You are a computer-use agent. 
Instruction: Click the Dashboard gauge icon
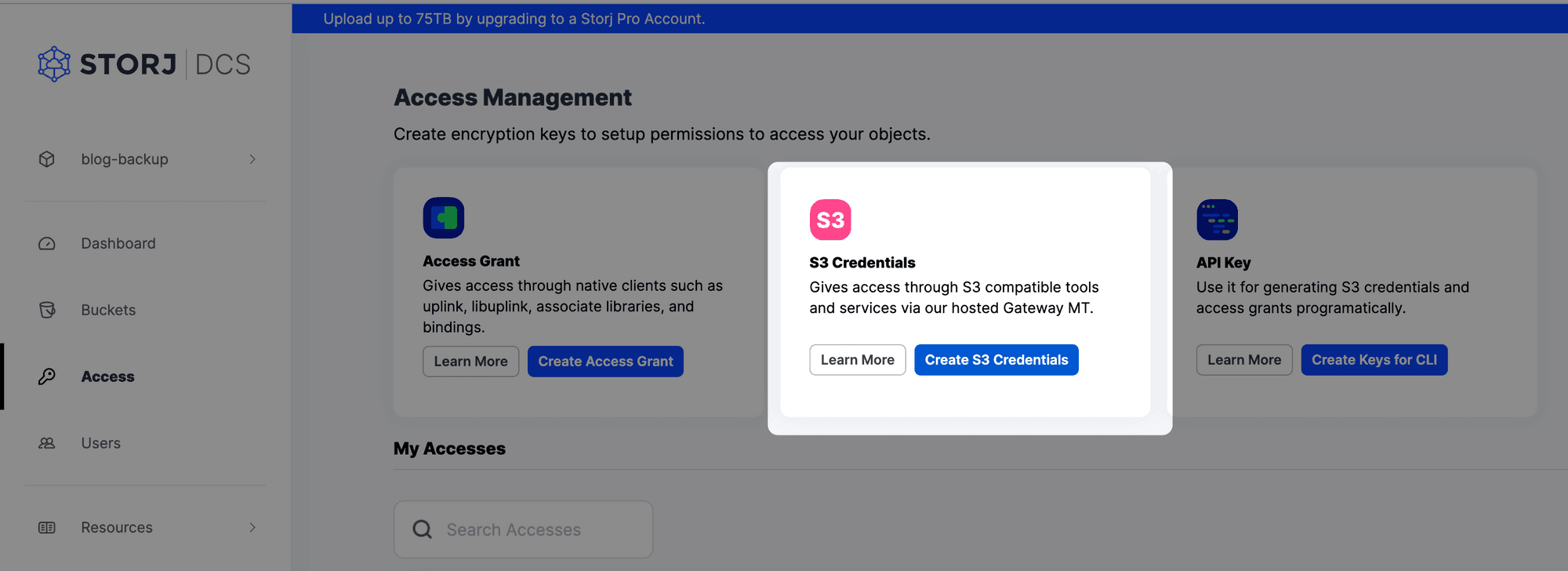tap(47, 244)
